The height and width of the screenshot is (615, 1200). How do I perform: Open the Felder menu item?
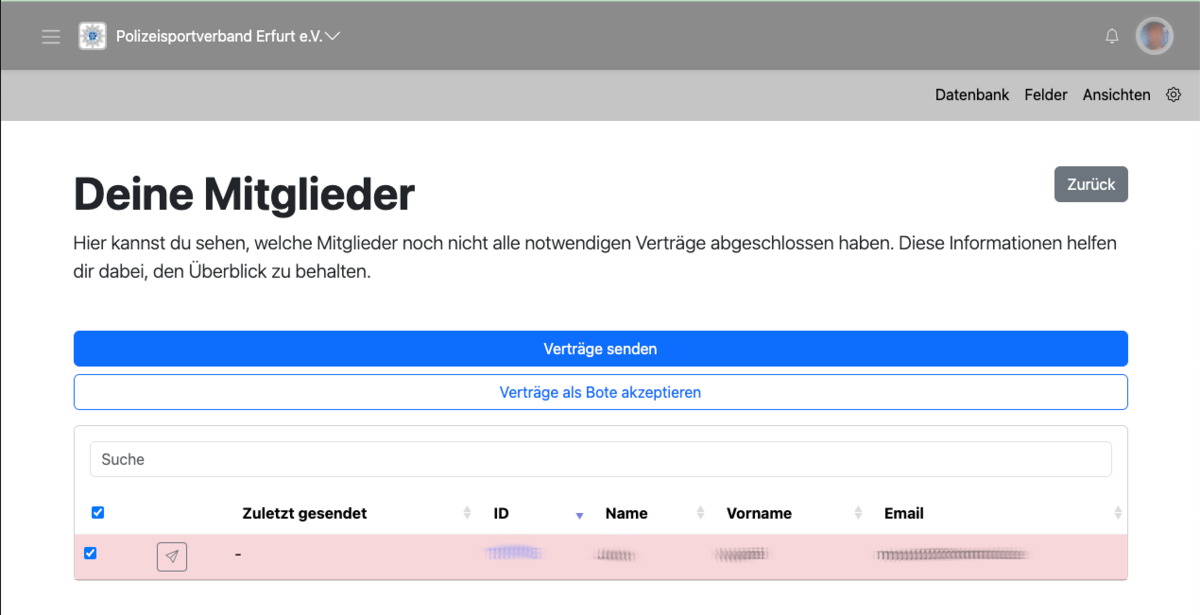[1046, 95]
